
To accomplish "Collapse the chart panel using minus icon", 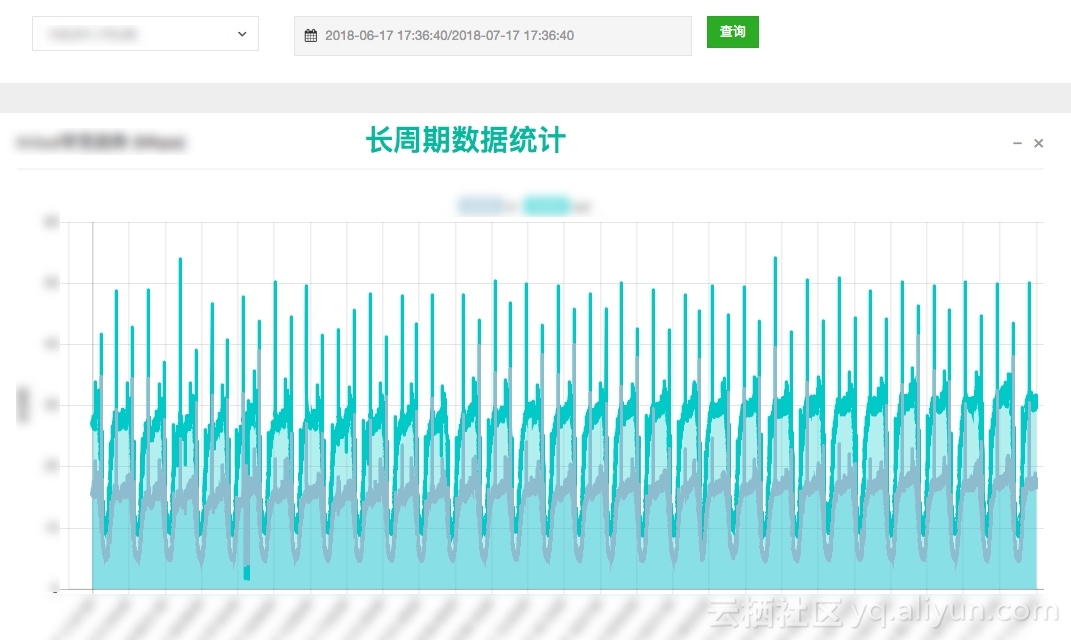I will [x=1017, y=143].
